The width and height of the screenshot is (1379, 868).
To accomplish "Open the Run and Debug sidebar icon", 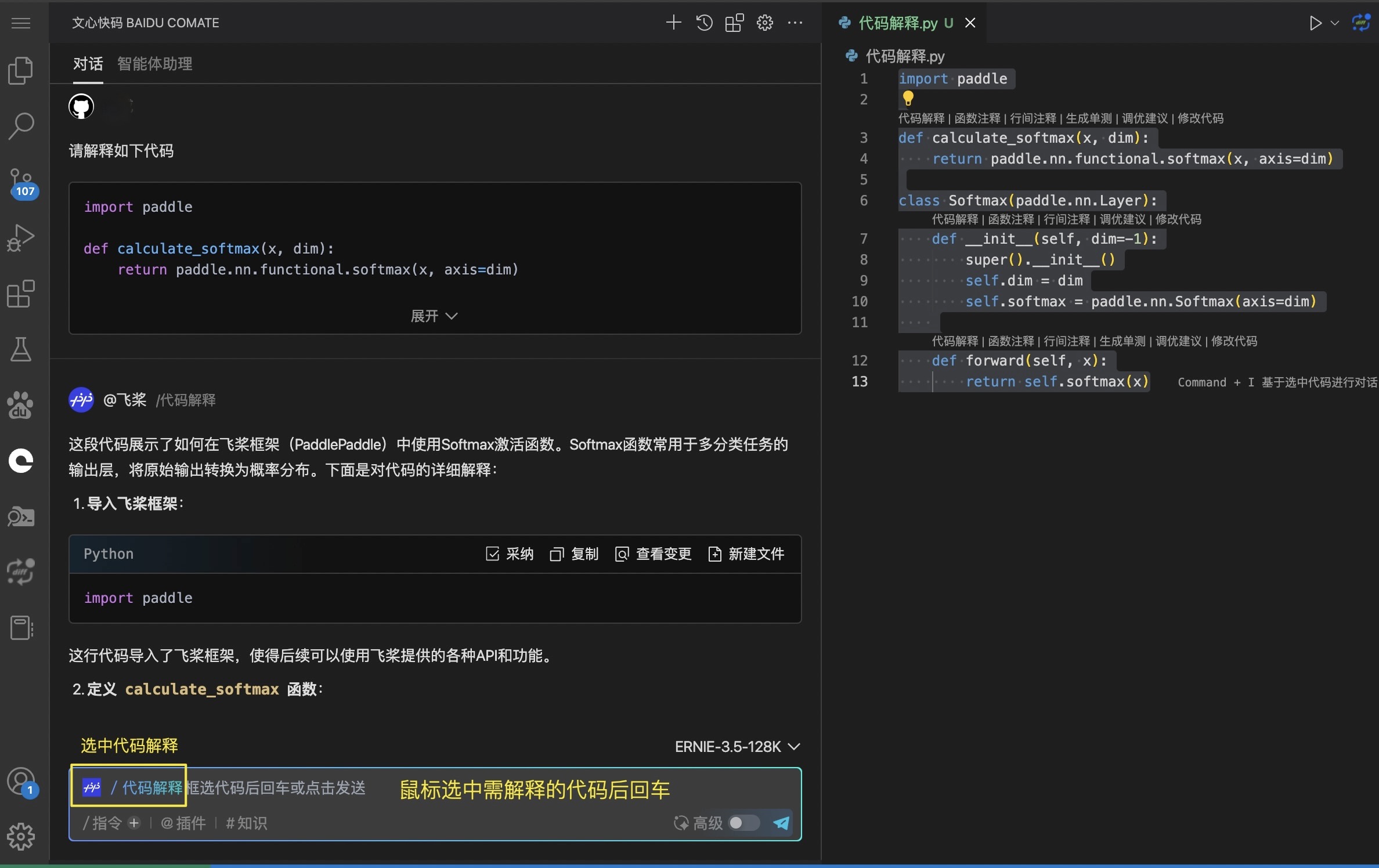I will point(21,238).
